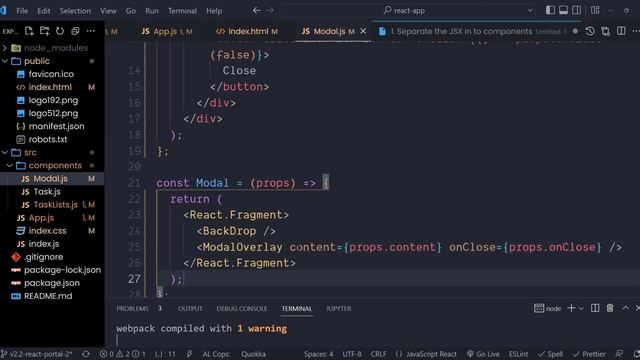Open the View menu
Image resolution: width=640 pixels, height=360 pixels.
tap(108, 11)
